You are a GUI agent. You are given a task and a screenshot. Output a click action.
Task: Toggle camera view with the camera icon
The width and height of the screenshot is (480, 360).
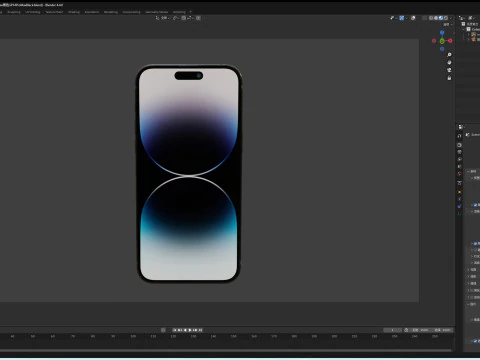[x=449, y=70]
